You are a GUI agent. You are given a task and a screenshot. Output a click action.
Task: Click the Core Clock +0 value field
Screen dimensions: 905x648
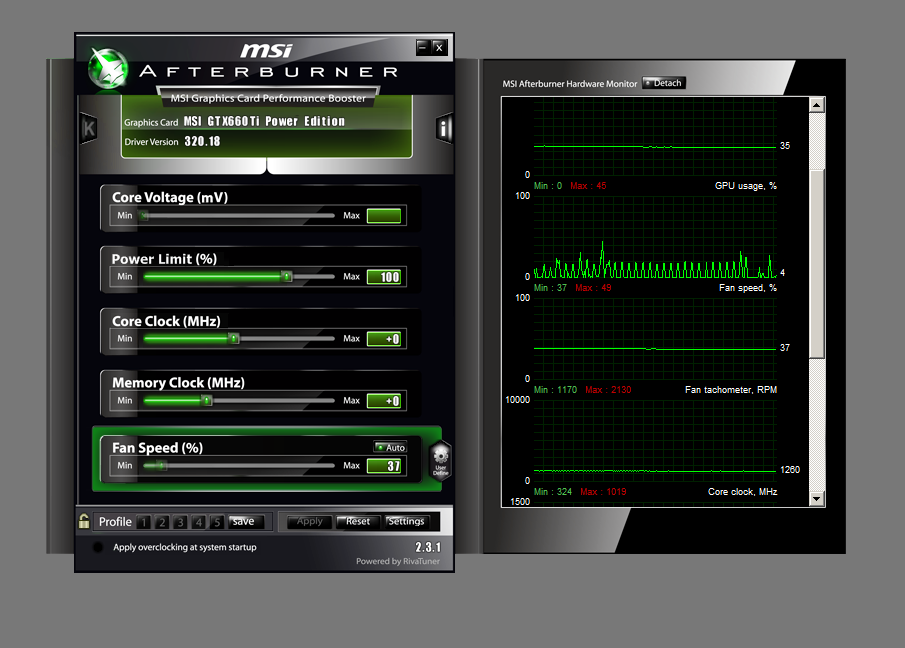point(384,339)
